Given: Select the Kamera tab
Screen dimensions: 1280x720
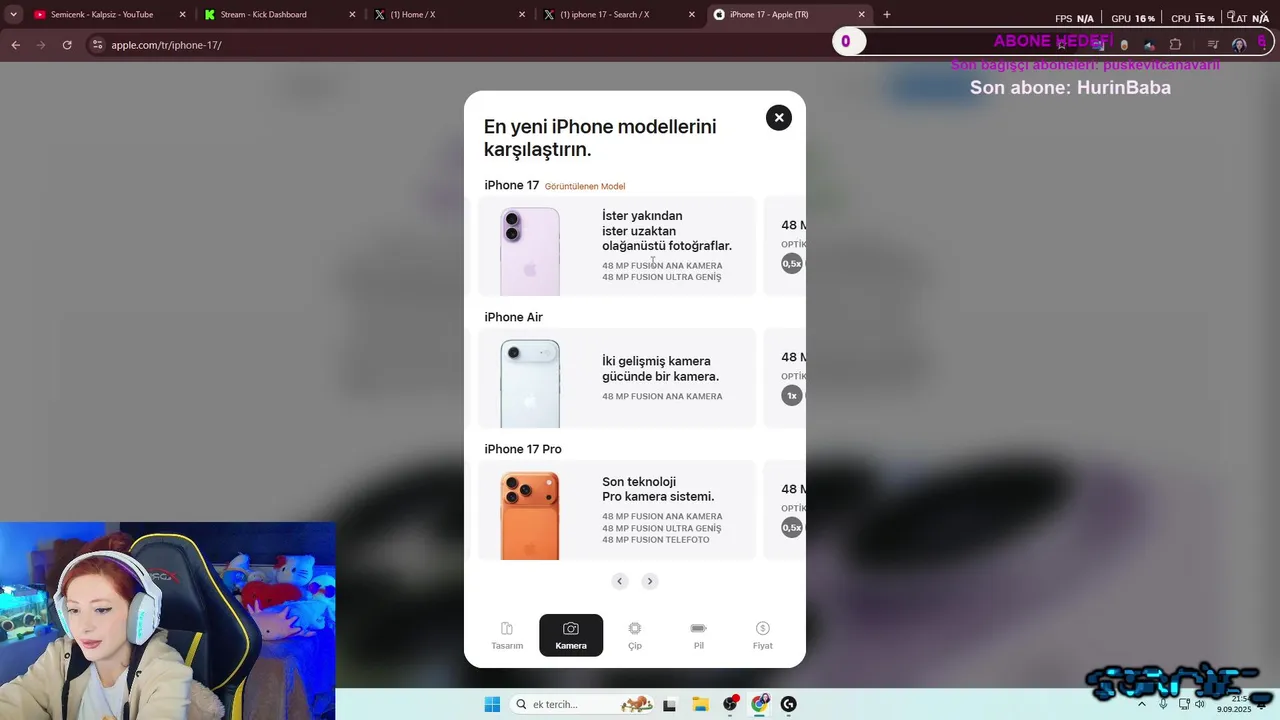Looking at the screenshot, I should point(571,635).
